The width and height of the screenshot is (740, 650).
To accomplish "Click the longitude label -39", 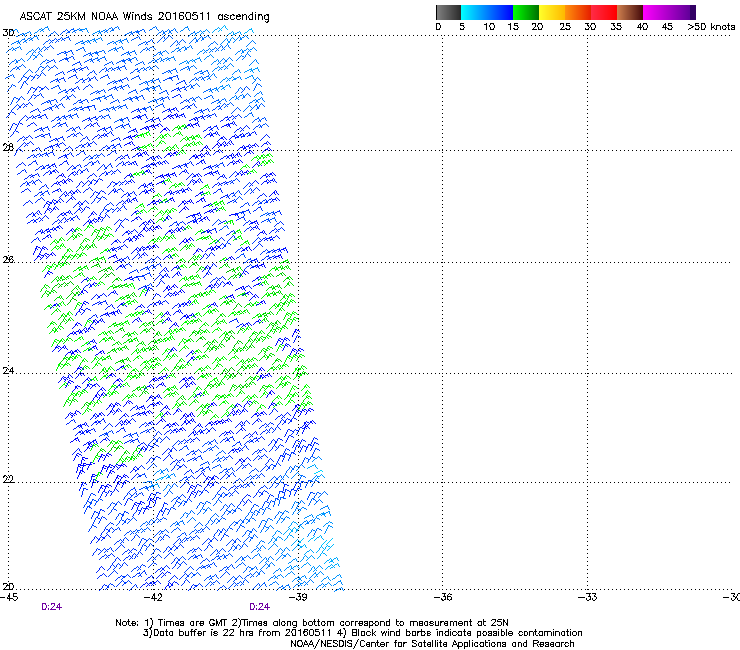I will coord(298,597).
